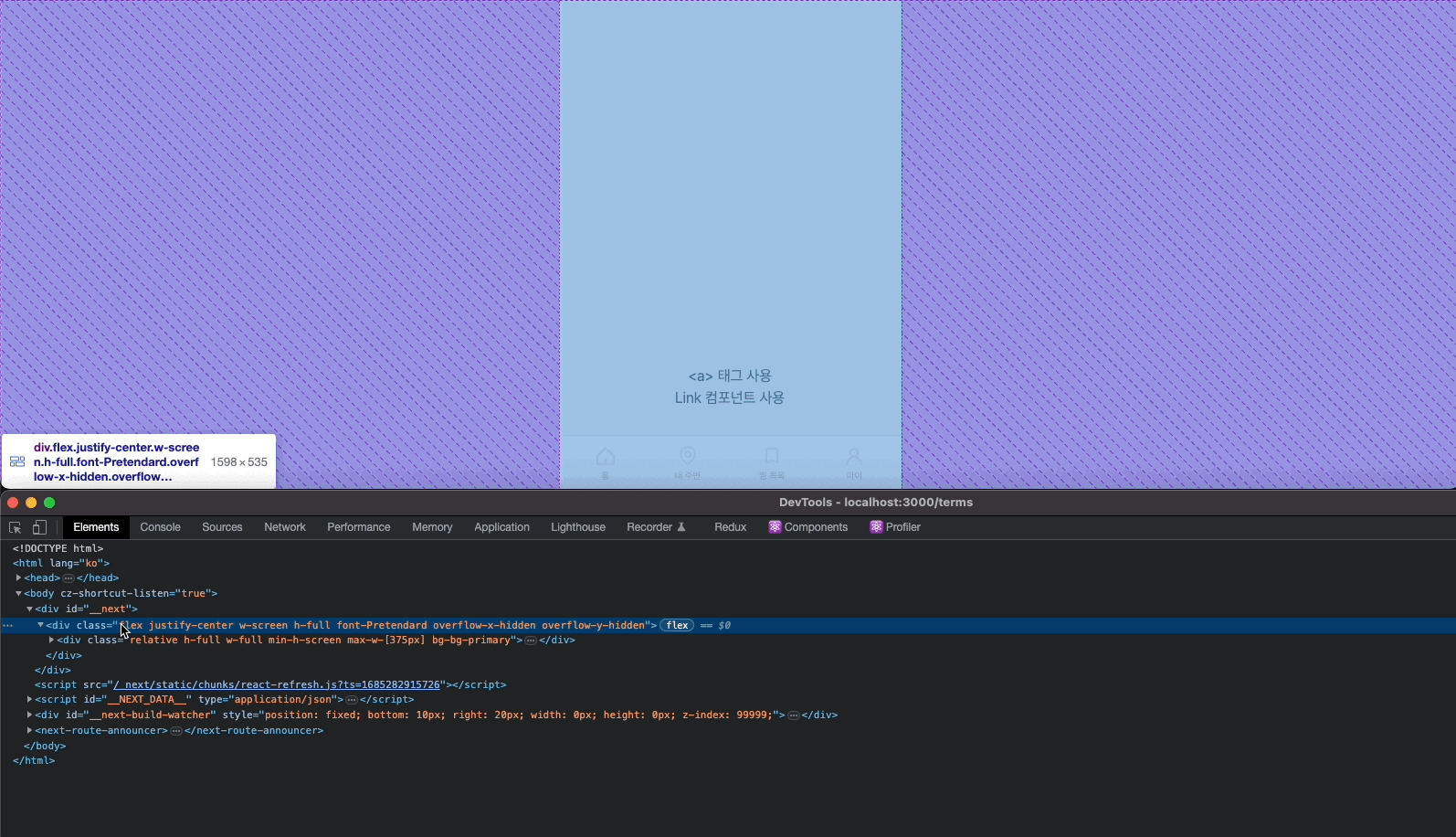Switch to the Sources tab
The image size is (1456, 837).
pyautogui.click(x=222, y=527)
